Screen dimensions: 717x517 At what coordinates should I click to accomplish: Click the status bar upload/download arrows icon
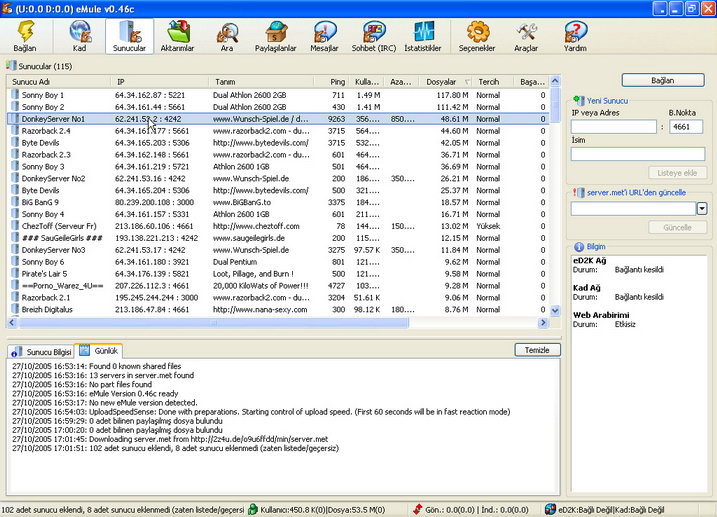tap(417, 509)
